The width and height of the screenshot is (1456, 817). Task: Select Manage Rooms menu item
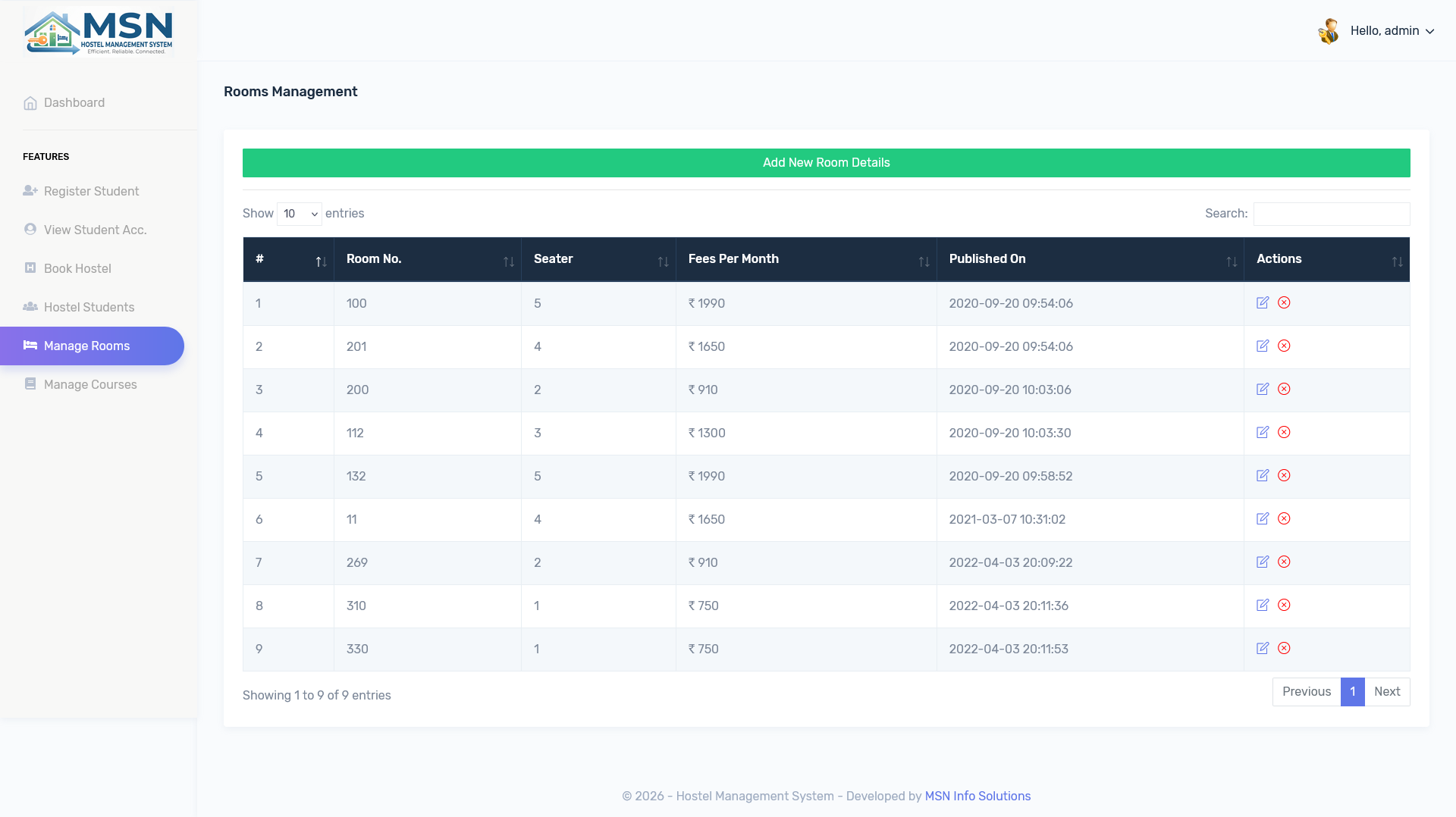coord(92,346)
